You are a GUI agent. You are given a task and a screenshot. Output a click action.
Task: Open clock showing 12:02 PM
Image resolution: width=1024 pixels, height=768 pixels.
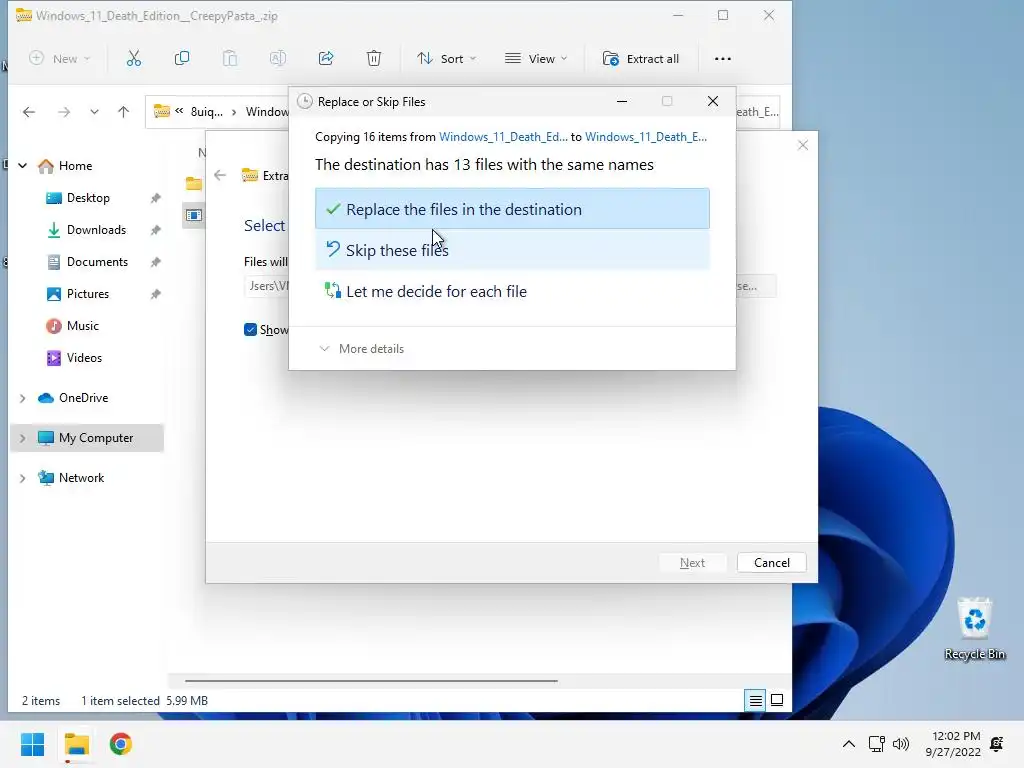953,744
